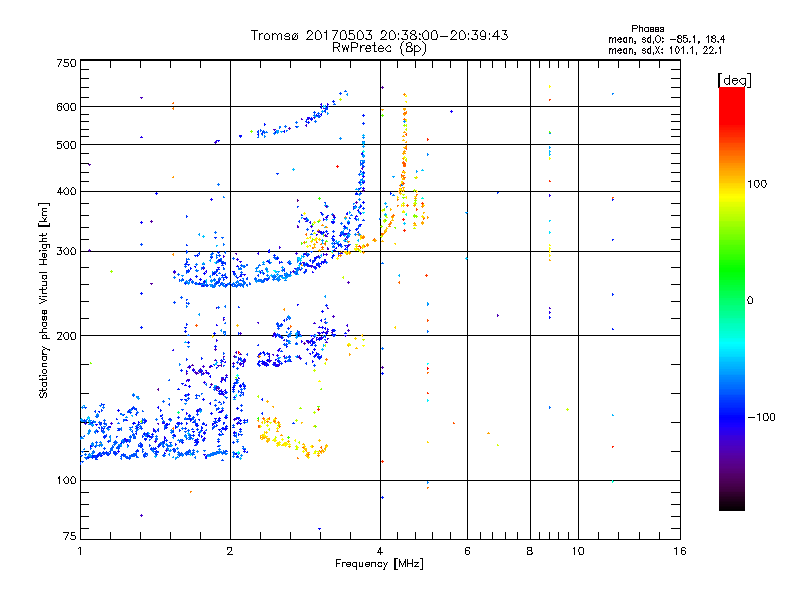Image resolution: width=800 pixels, height=600 pixels.
Task: Click the x-axis label '16'
Action: click(x=680, y=551)
